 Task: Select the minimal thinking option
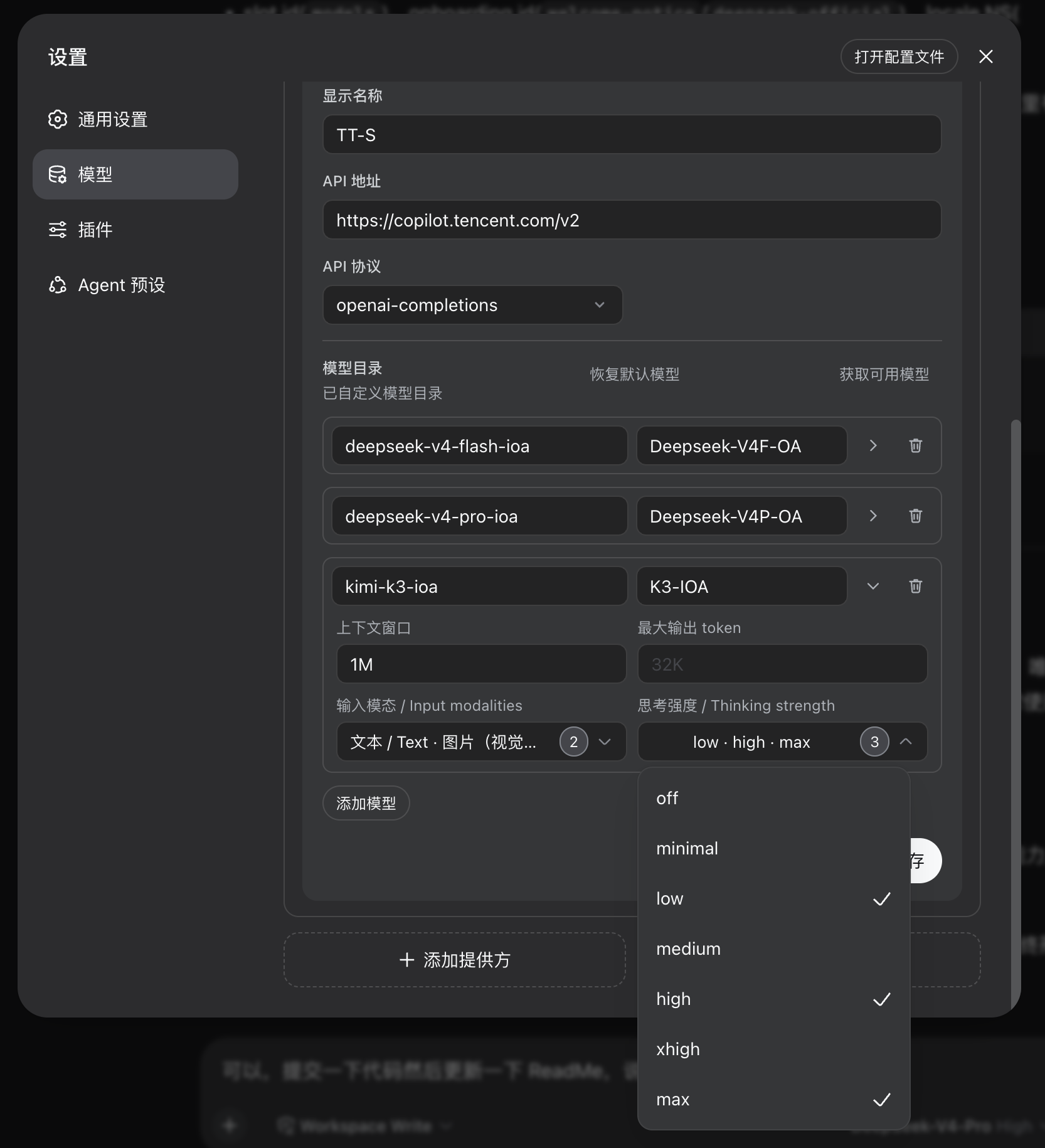point(773,848)
